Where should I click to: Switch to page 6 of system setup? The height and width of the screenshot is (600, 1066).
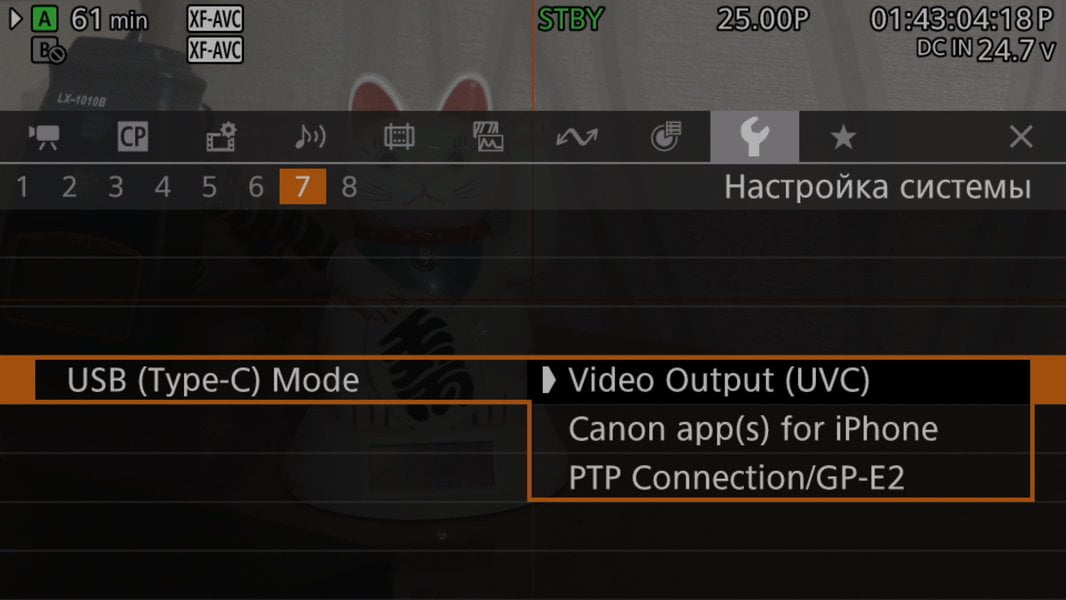pyautogui.click(x=256, y=187)
